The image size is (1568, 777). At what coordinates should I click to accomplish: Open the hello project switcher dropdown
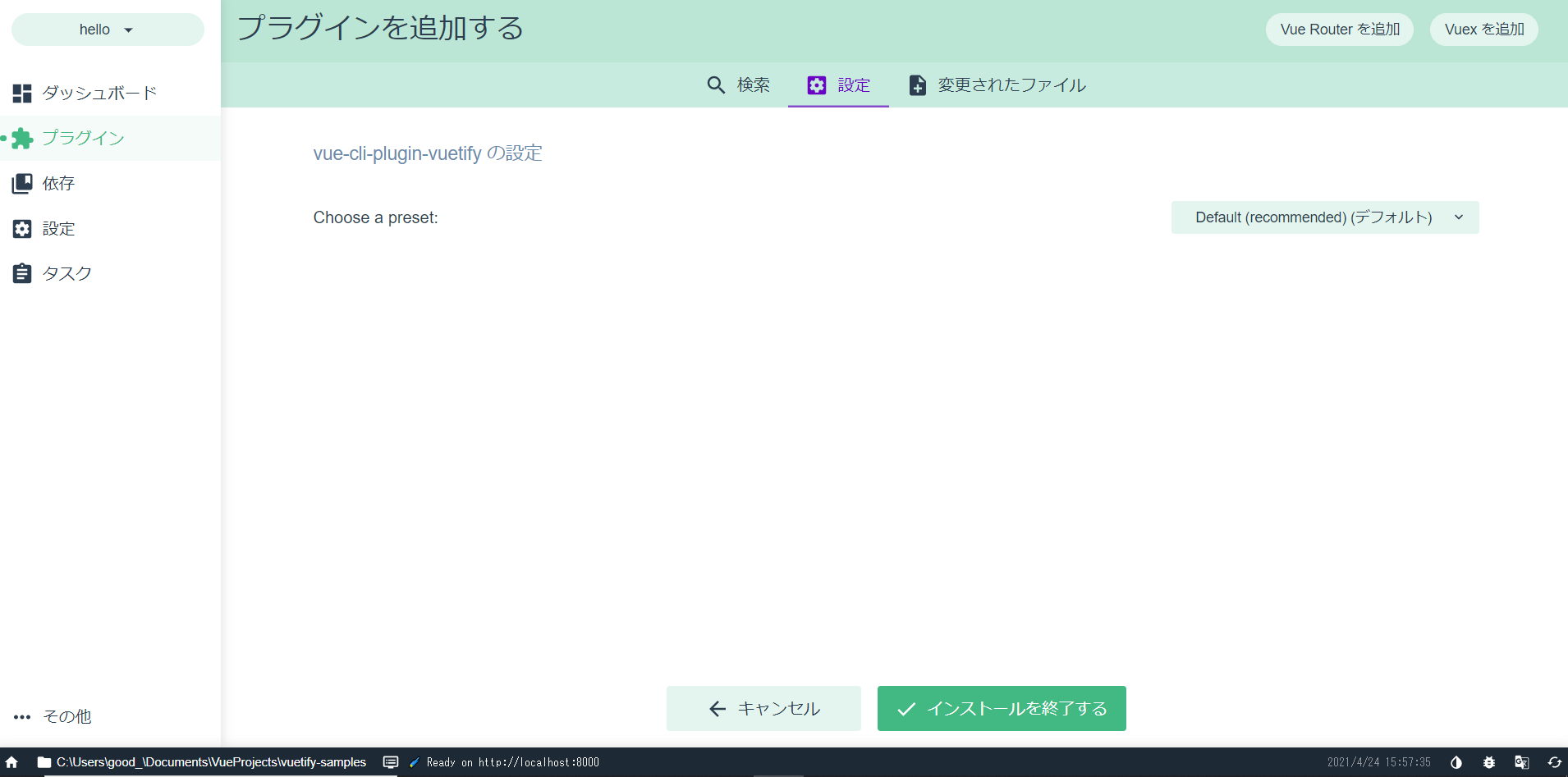point(108,29)
